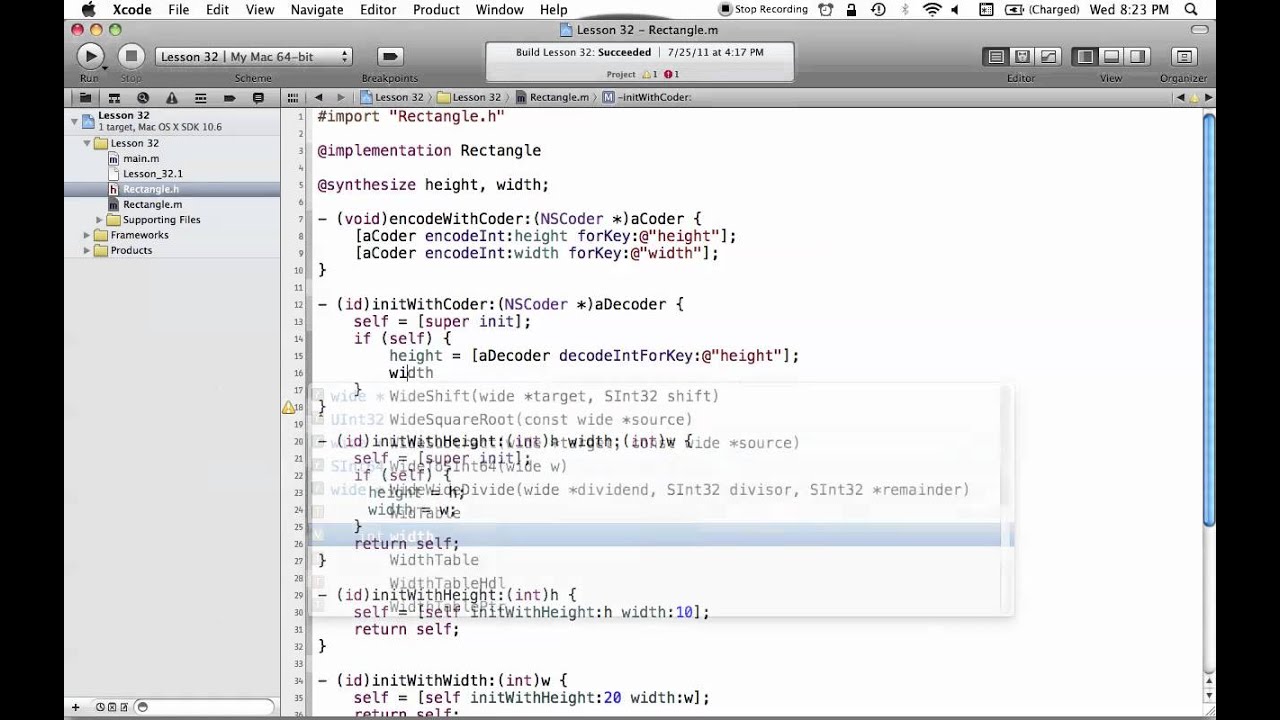Open the Log navigator

tap(258, 98)
